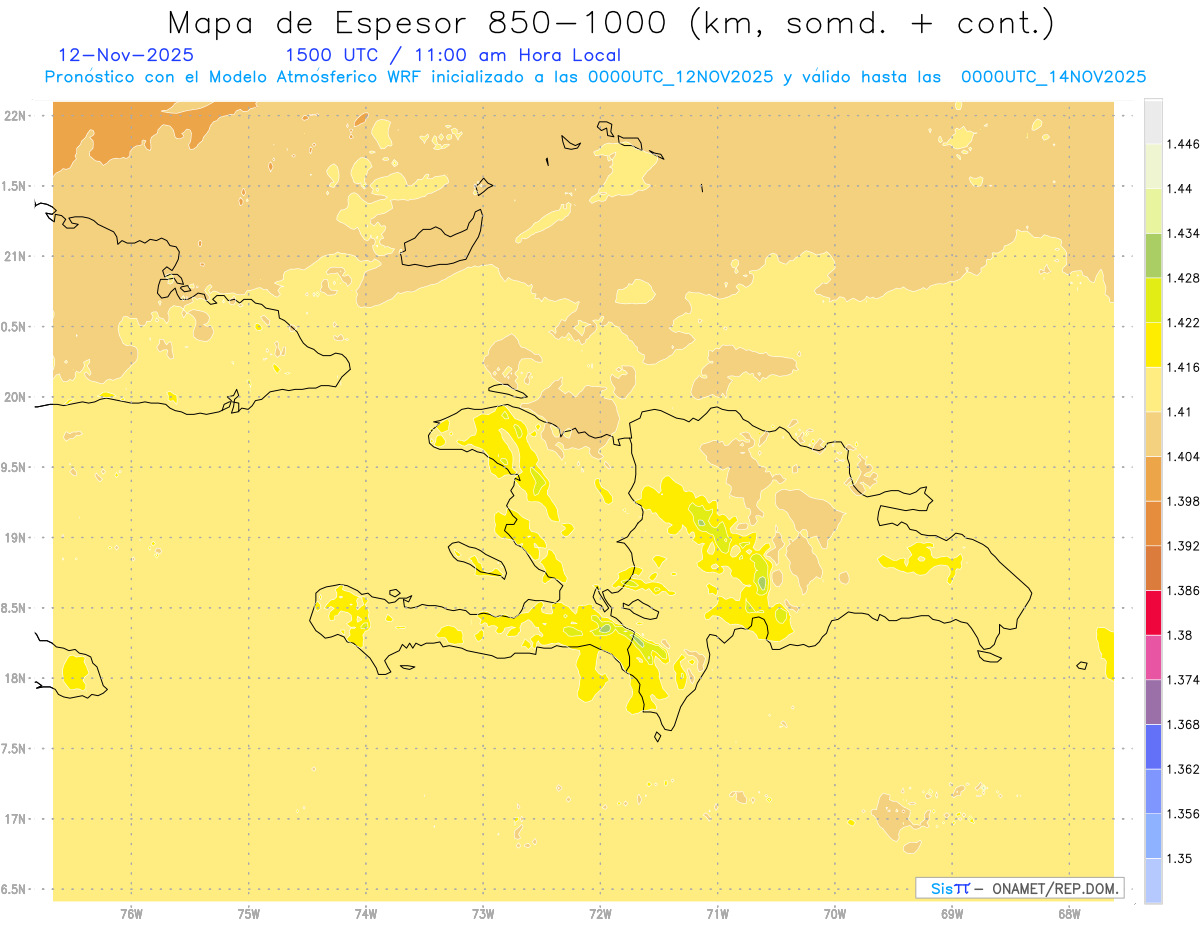Click the legend value 1.404
This screenshot has width=1200, height=927.
click(x=1183, y=456)
